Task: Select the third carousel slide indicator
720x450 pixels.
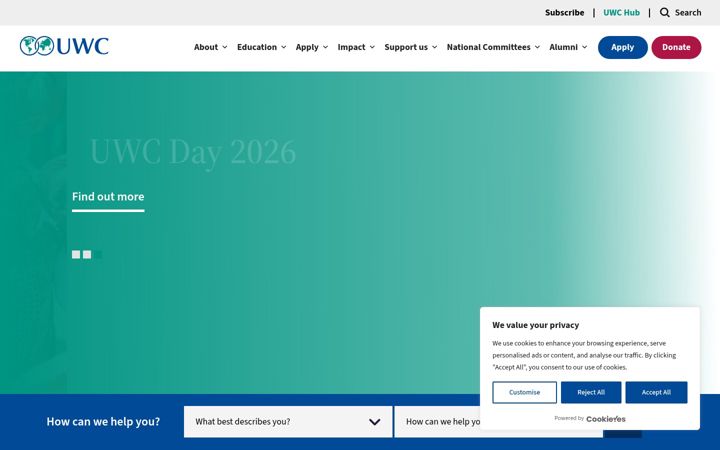Action: (x=98, y=254)
